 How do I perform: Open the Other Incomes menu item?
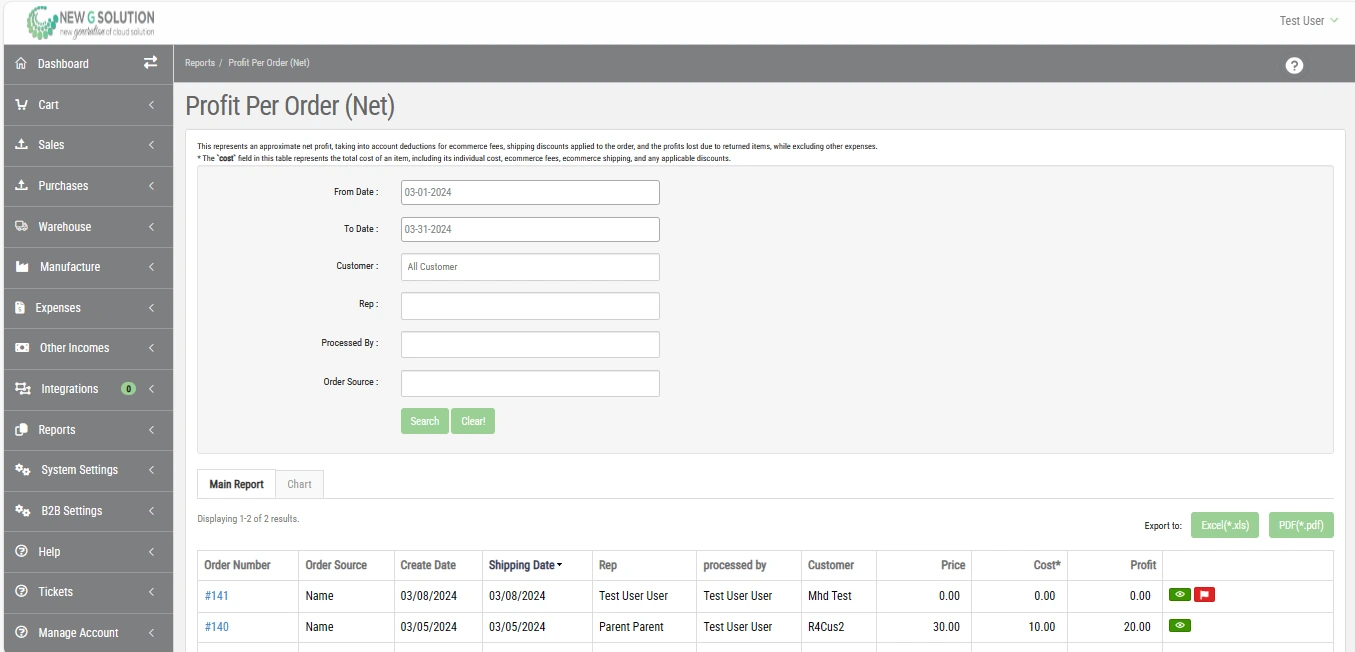coord(88,348)
